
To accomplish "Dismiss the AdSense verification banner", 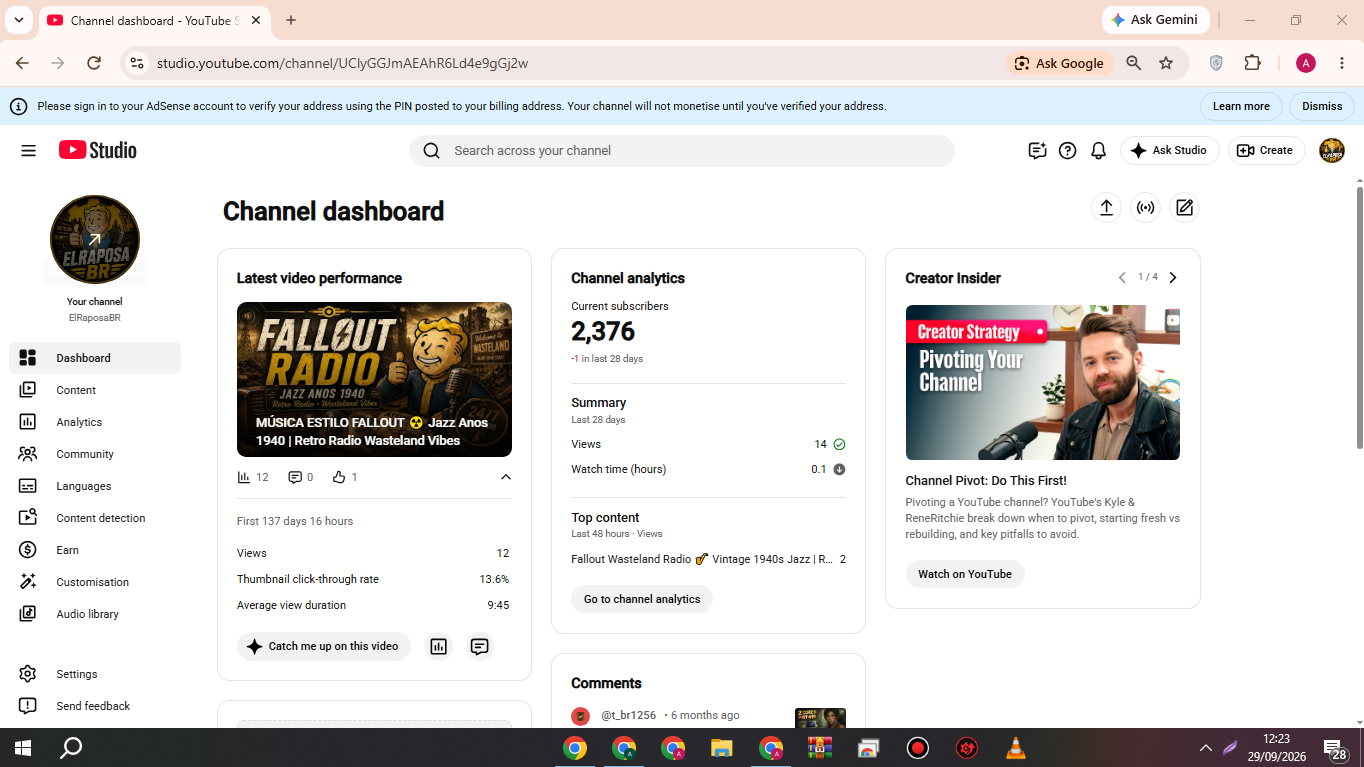I will [1322, 106].
